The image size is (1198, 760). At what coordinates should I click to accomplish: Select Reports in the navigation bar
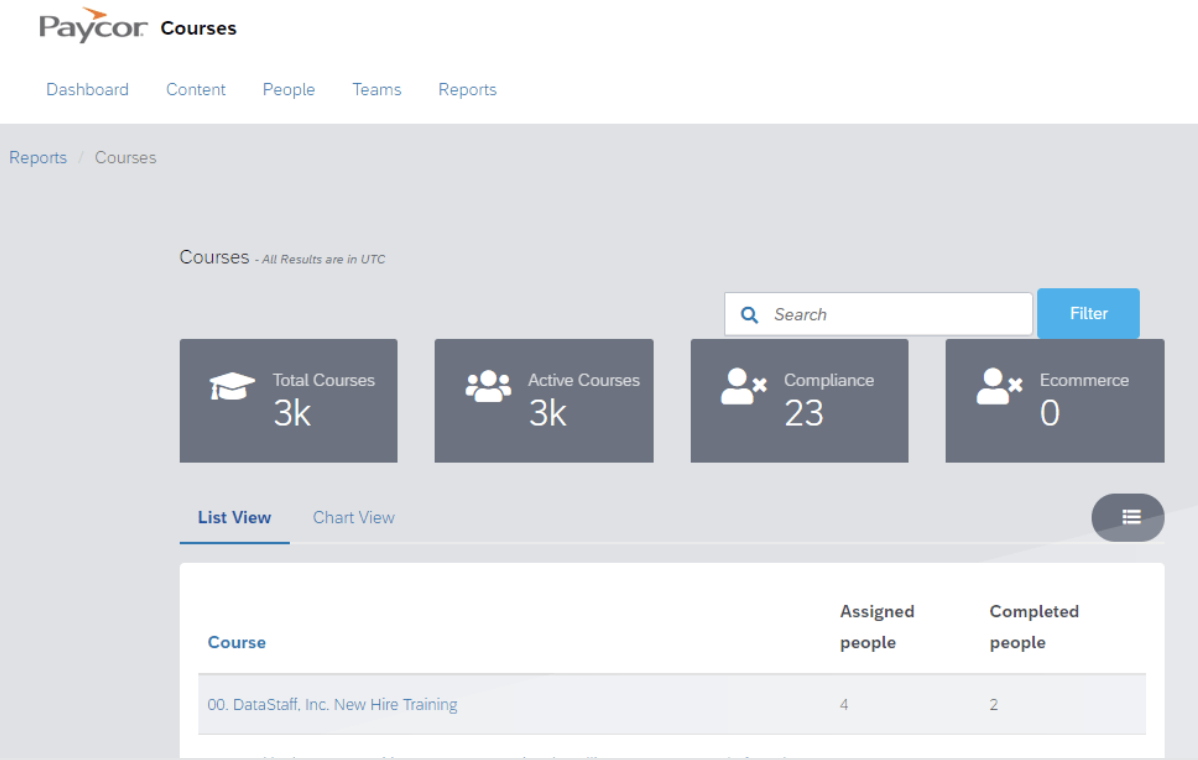click(x=467, y=89)
